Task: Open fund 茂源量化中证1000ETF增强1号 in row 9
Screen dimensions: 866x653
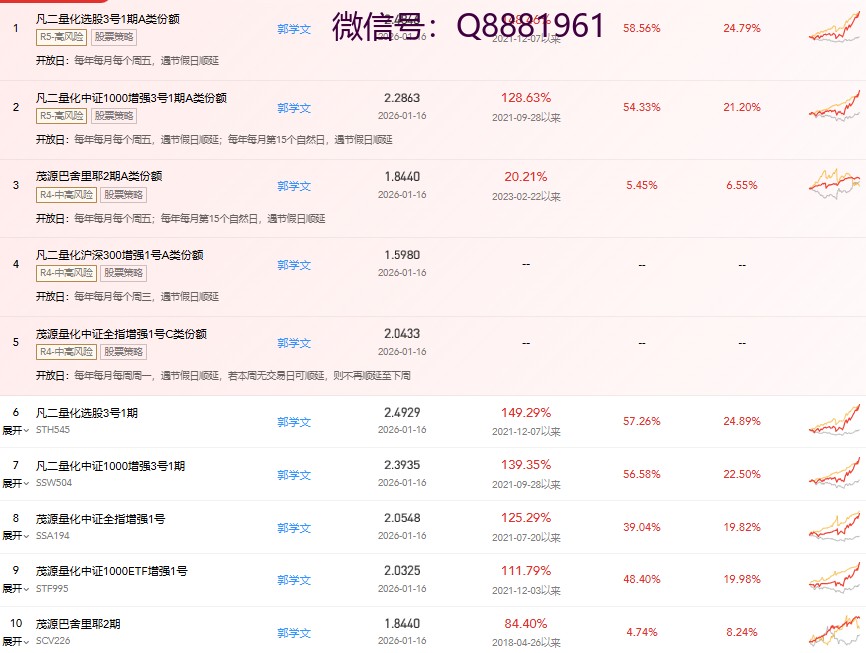Action: [x=111, y=571]
